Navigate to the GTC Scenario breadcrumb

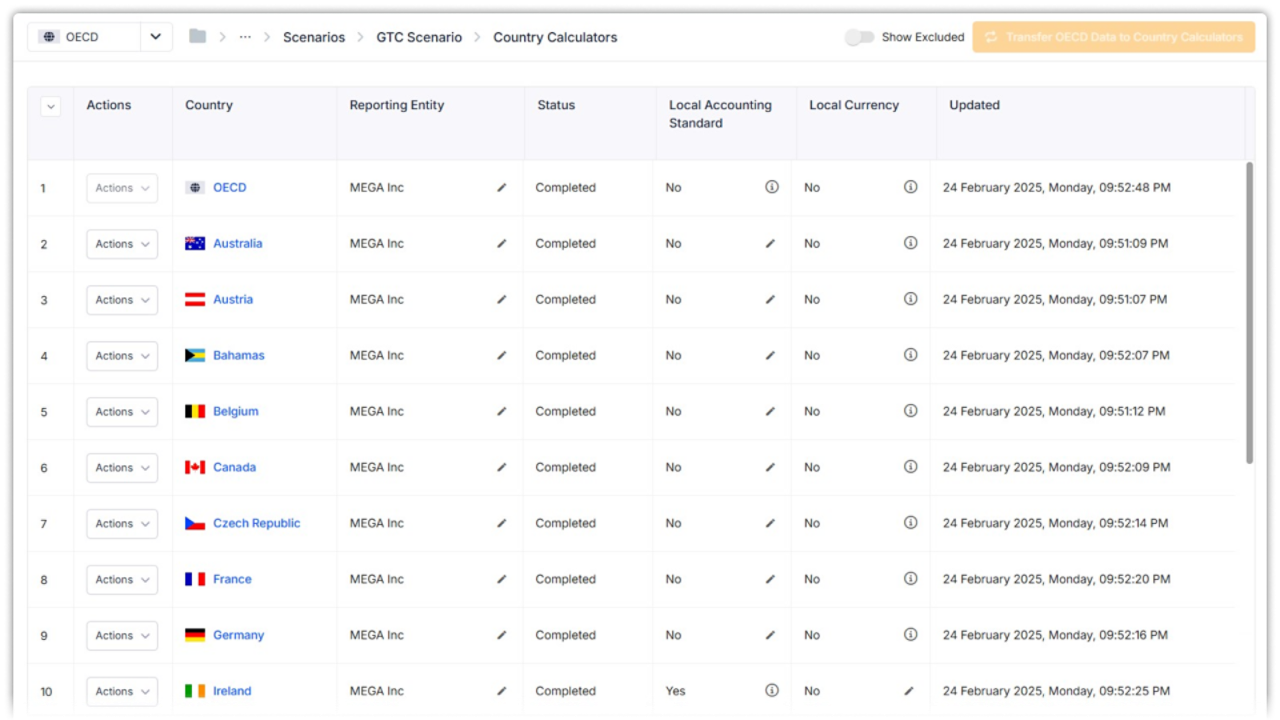(419, 37)
